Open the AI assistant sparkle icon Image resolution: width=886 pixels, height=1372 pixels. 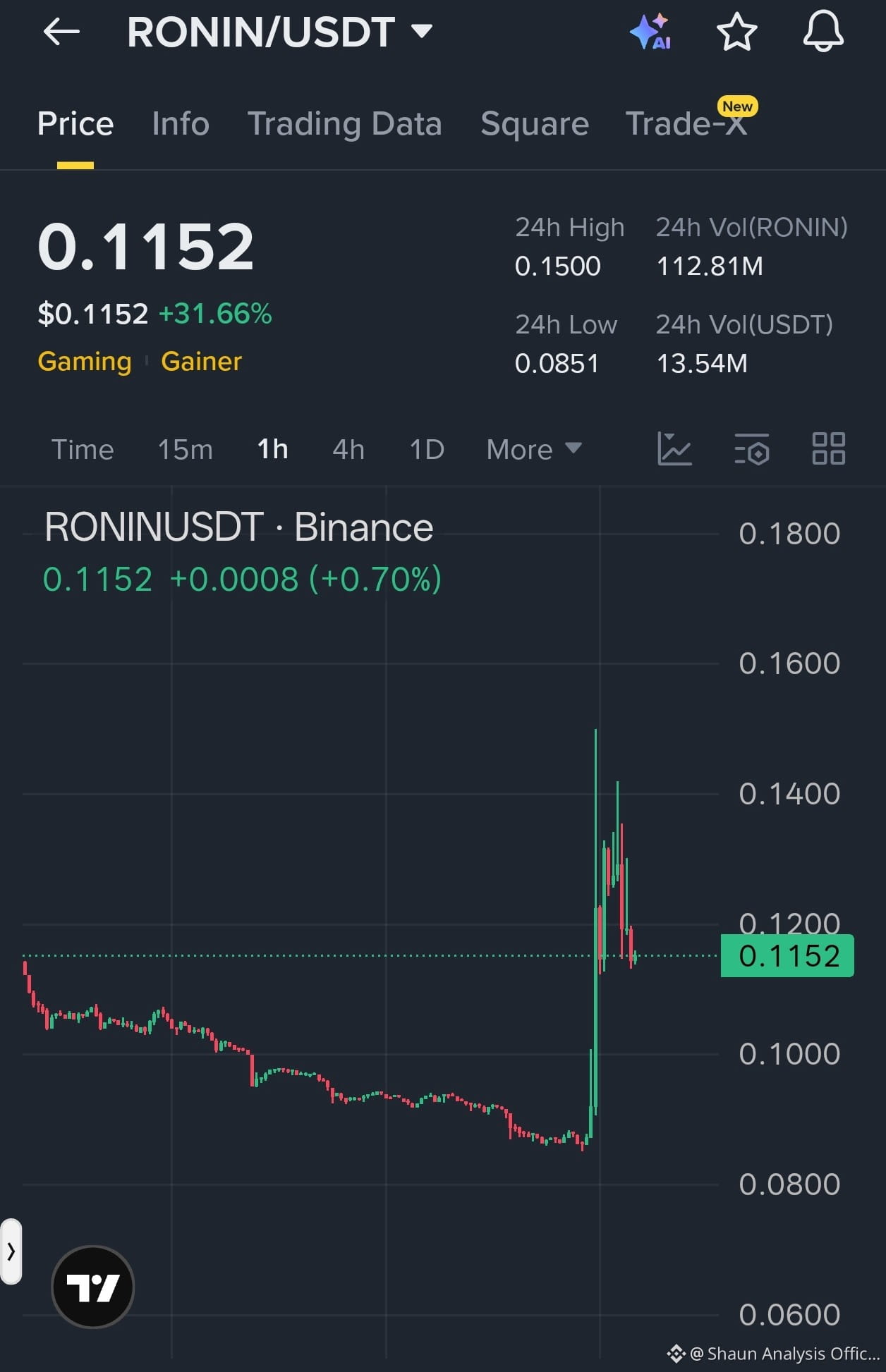(650, 32)
